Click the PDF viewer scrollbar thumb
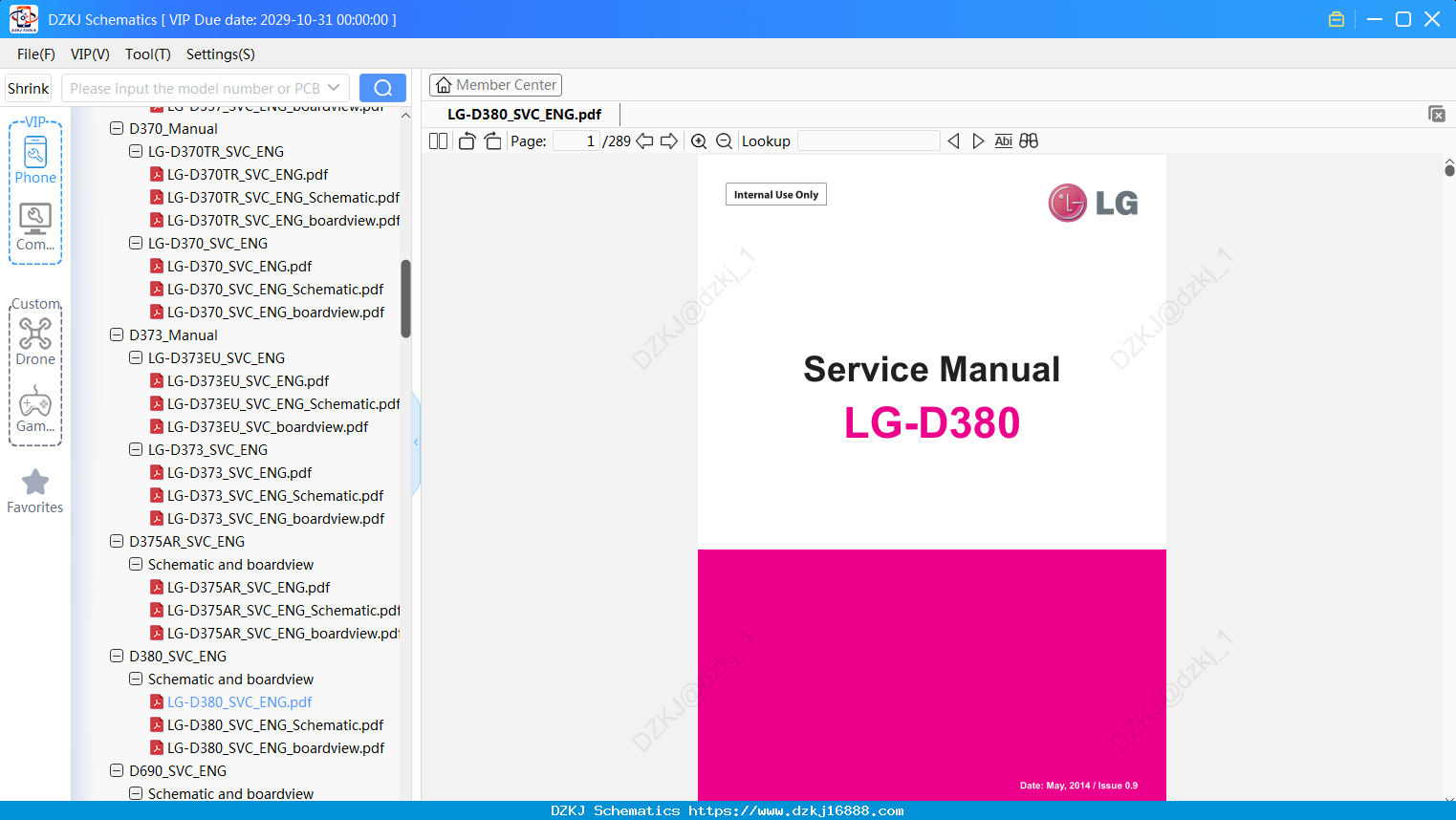The height and width of the screenshot is (820, 1456). [1449, 170]
